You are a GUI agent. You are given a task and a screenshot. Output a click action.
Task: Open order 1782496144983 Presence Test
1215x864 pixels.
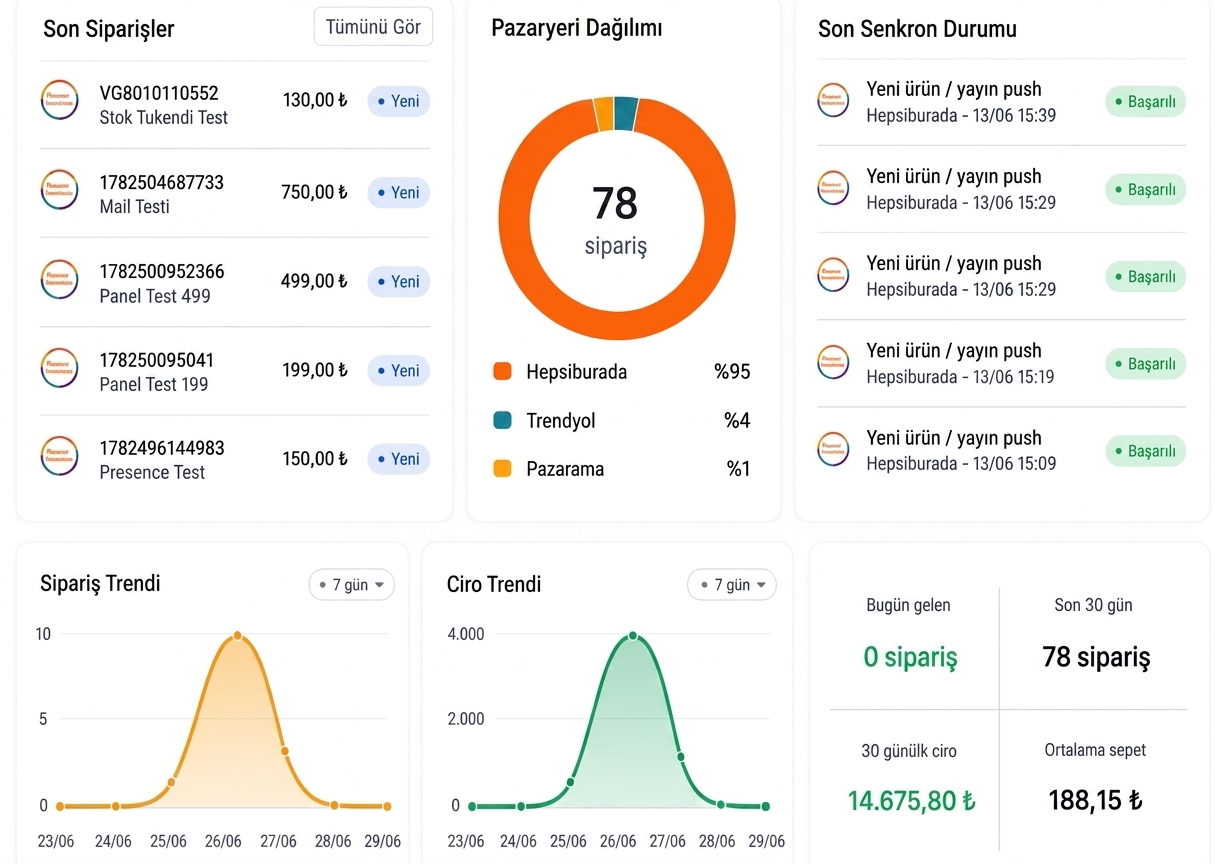235,459
